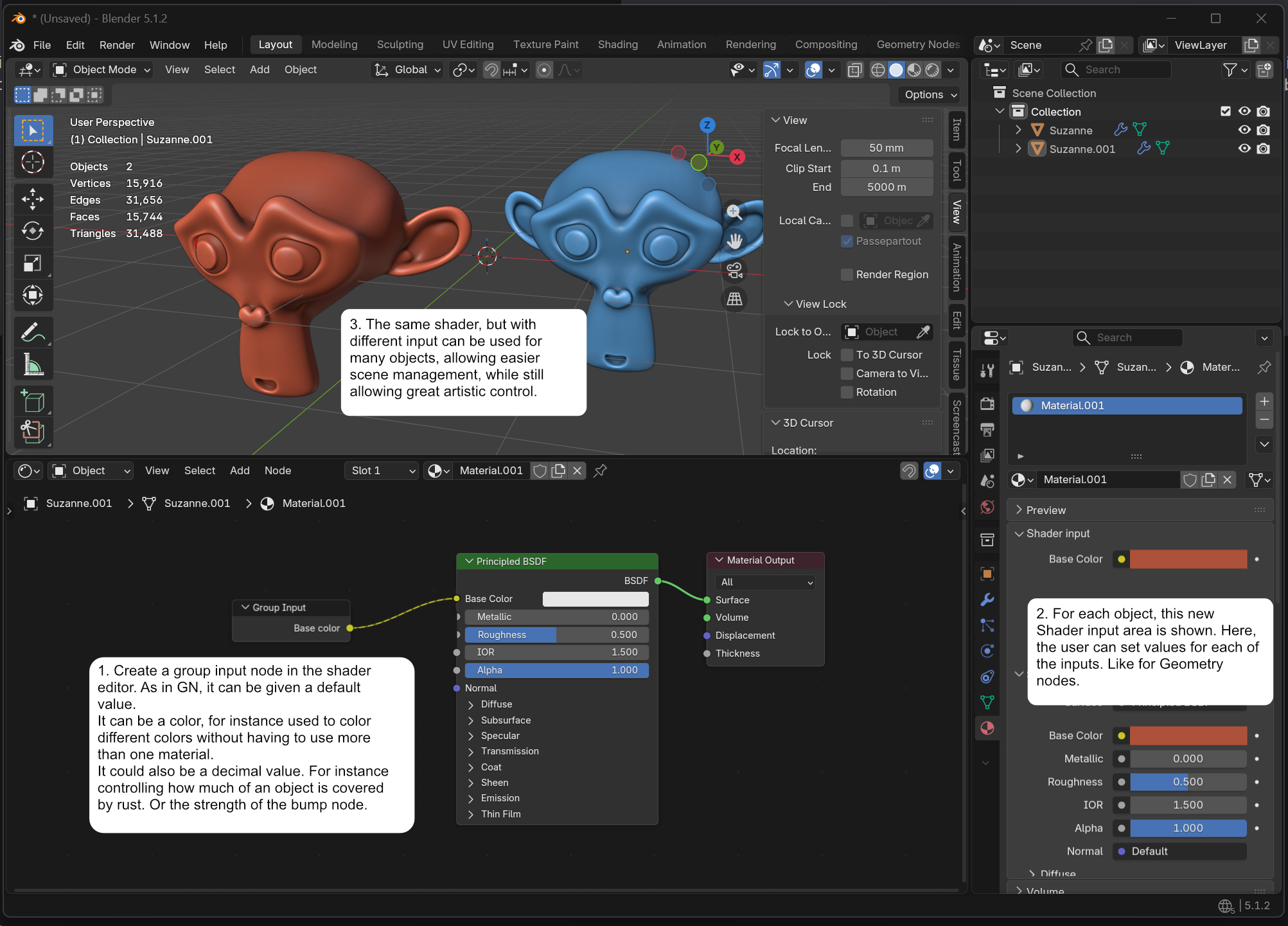Viewport: 1288px width, 926px height.
Task: Toggle camera view icon in viewport
Action: pos(734,270)
